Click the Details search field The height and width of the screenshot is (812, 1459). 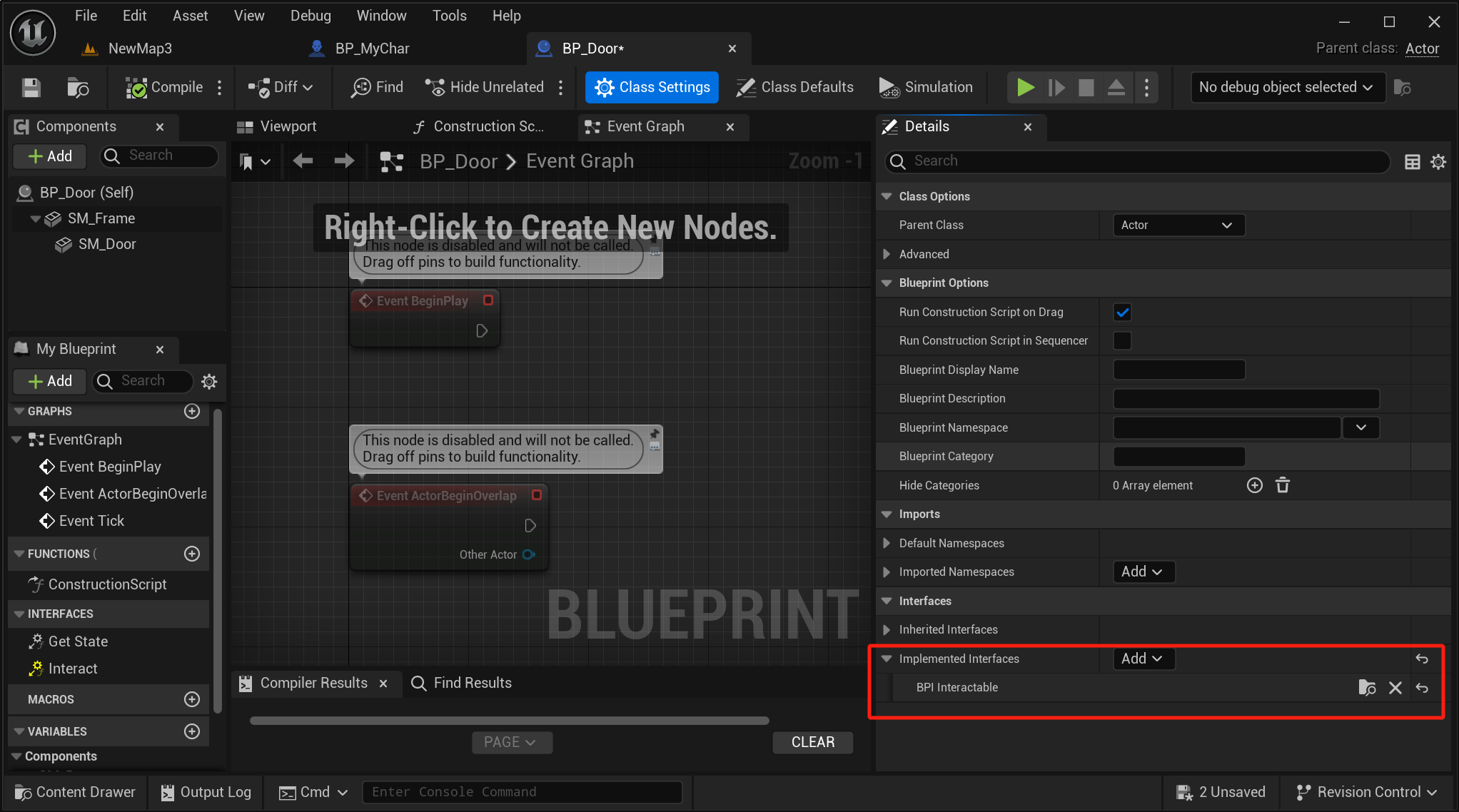[x=1138, y=161]
